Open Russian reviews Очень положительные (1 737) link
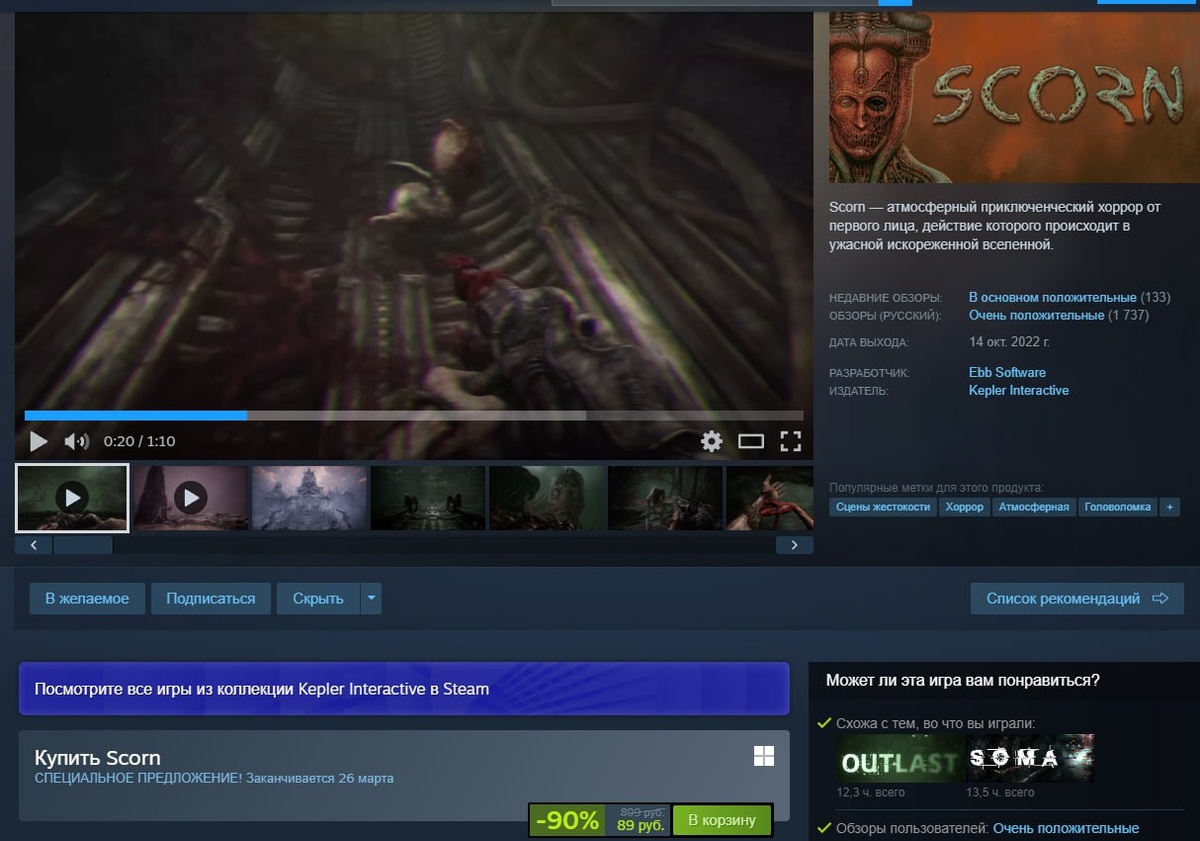The width and height of the screenshot is (1200, 841). click(1037, 316)
